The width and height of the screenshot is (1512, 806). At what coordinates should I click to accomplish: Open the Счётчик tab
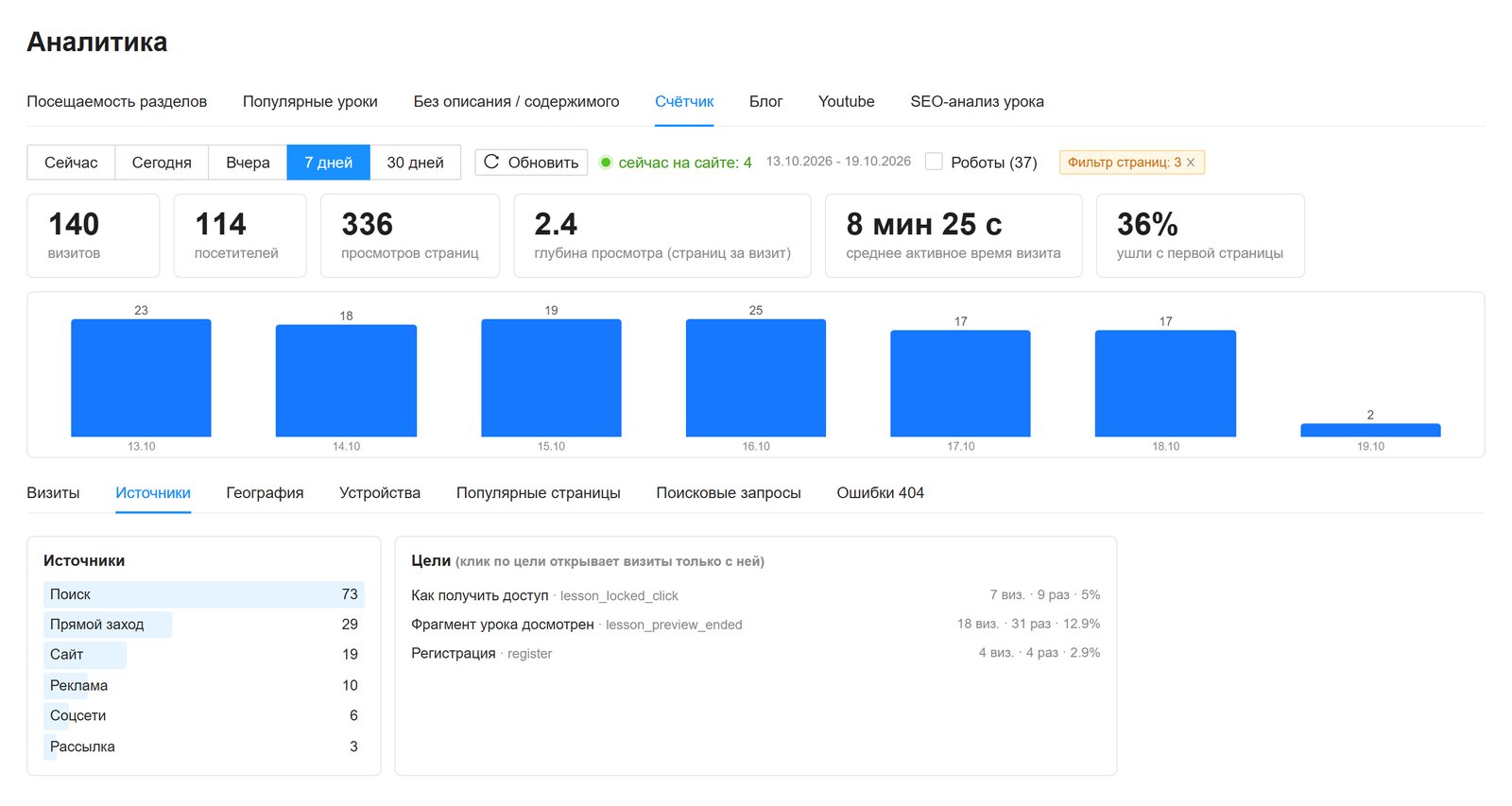click(684, 101)
